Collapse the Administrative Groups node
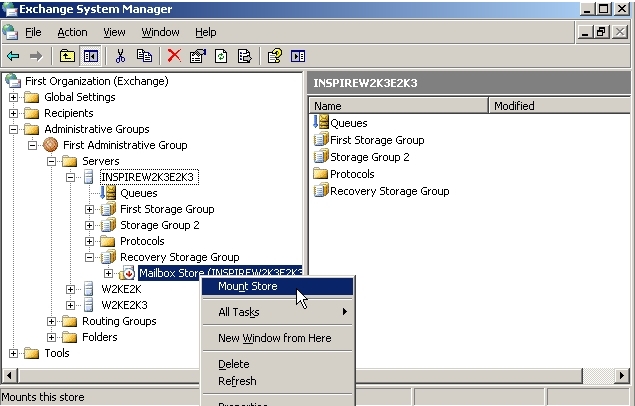Screen dimensions: 635x406 coord(13,129)
